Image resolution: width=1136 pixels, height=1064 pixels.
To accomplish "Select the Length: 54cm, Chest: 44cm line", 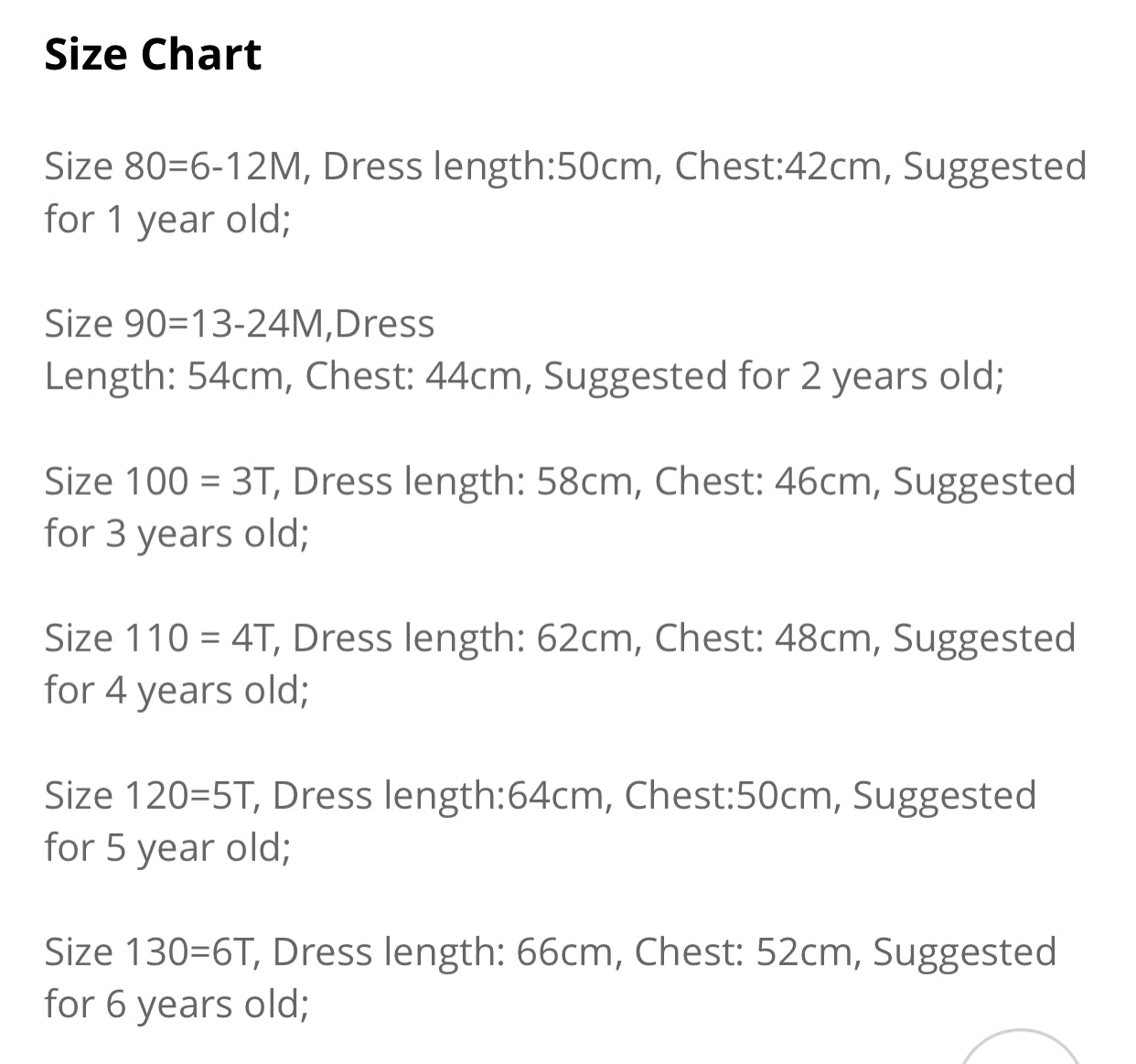I will 524,377.
